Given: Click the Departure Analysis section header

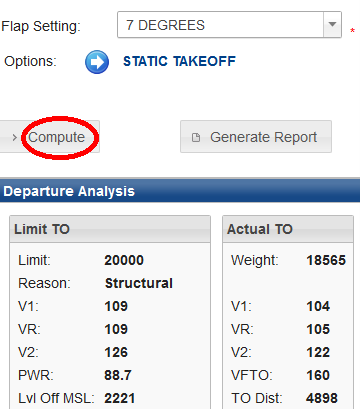Looking at the screenshot, I should (x=180, y=191).
